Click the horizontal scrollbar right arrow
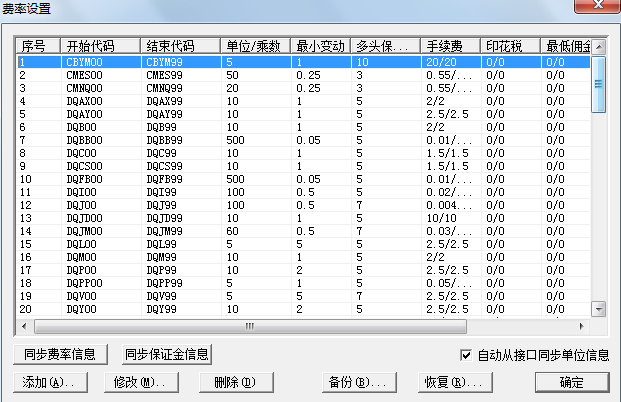This screenshot has width=621, height=402. pos(581,326)
